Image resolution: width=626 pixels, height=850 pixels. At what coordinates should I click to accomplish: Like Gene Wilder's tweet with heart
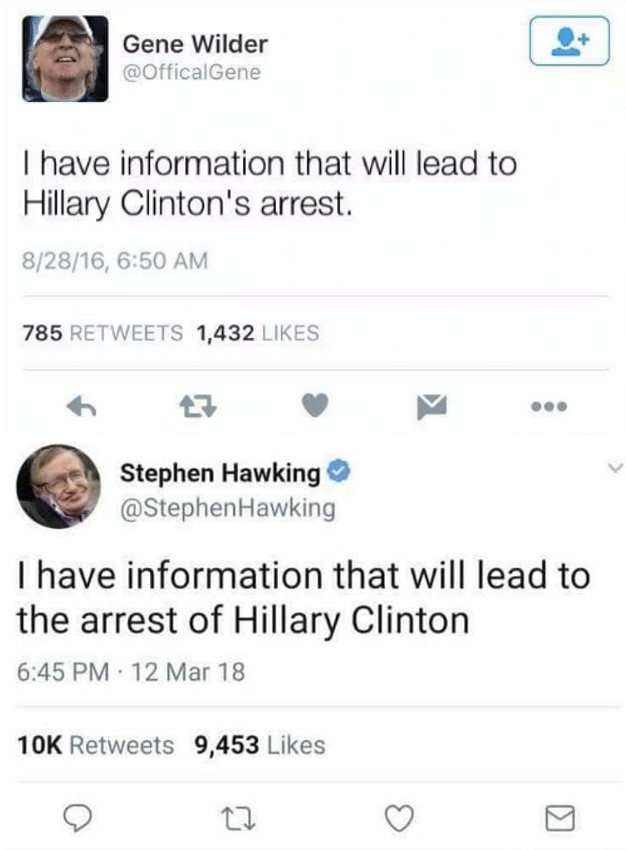[315, 405]
